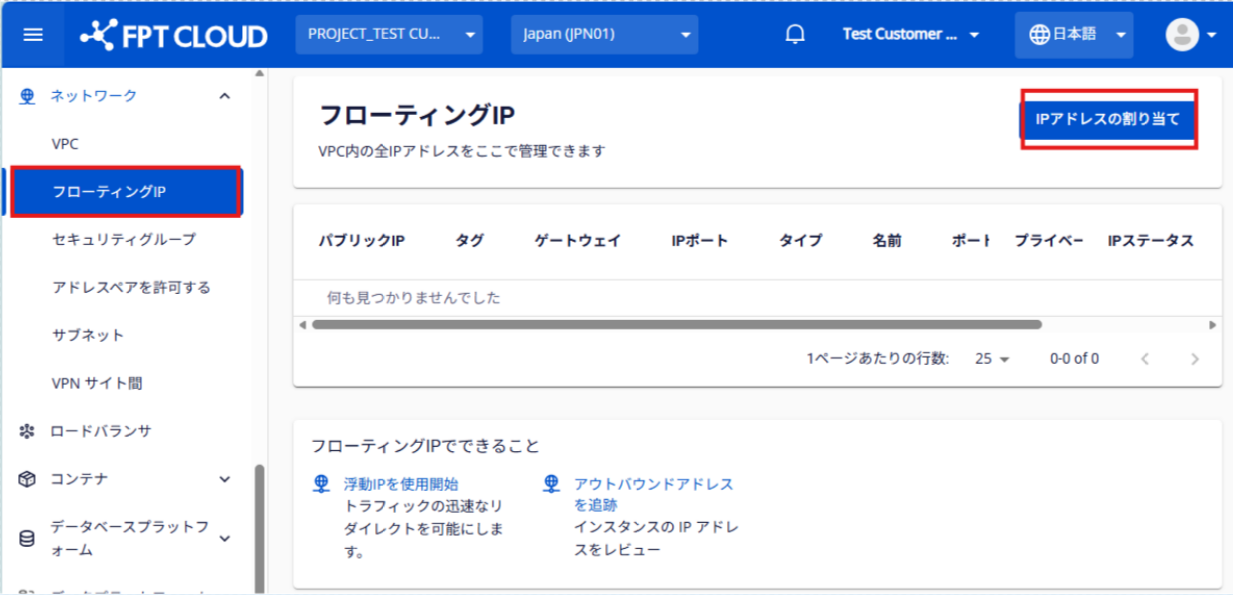Open the notifications bell

pyautogui.click(x=795, y=35)
